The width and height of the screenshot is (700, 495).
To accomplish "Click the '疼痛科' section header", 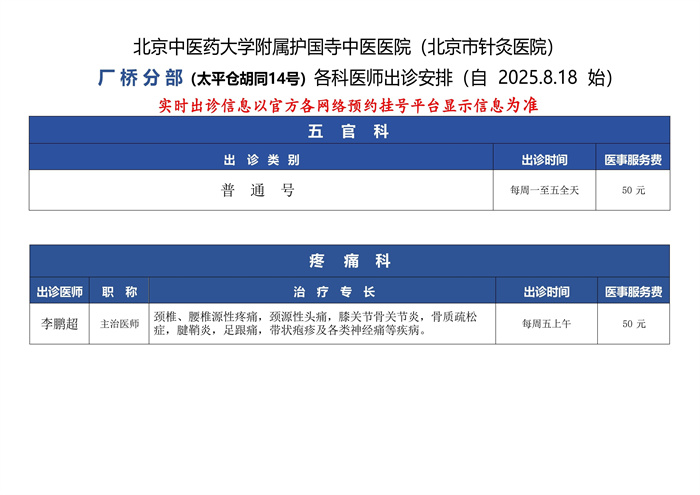I will coord(350,261).
